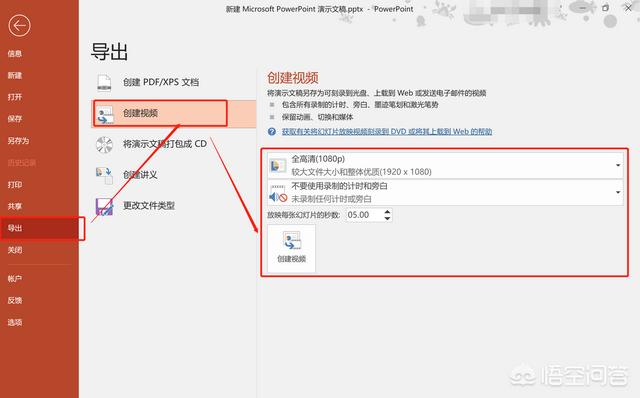Open the DVD/Web video help link
Viewport: 640px width, 398px height.
tap(387, 131)
